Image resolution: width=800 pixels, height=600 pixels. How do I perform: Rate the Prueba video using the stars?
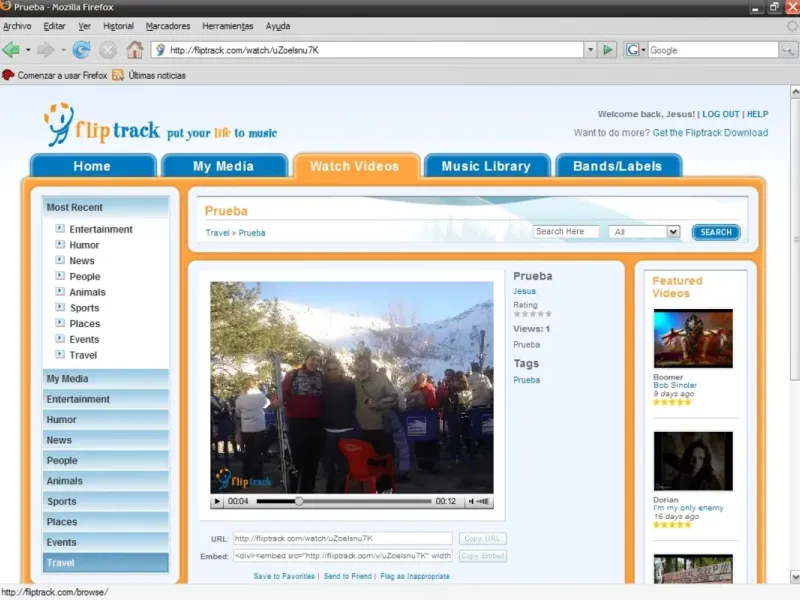(532, 314)
